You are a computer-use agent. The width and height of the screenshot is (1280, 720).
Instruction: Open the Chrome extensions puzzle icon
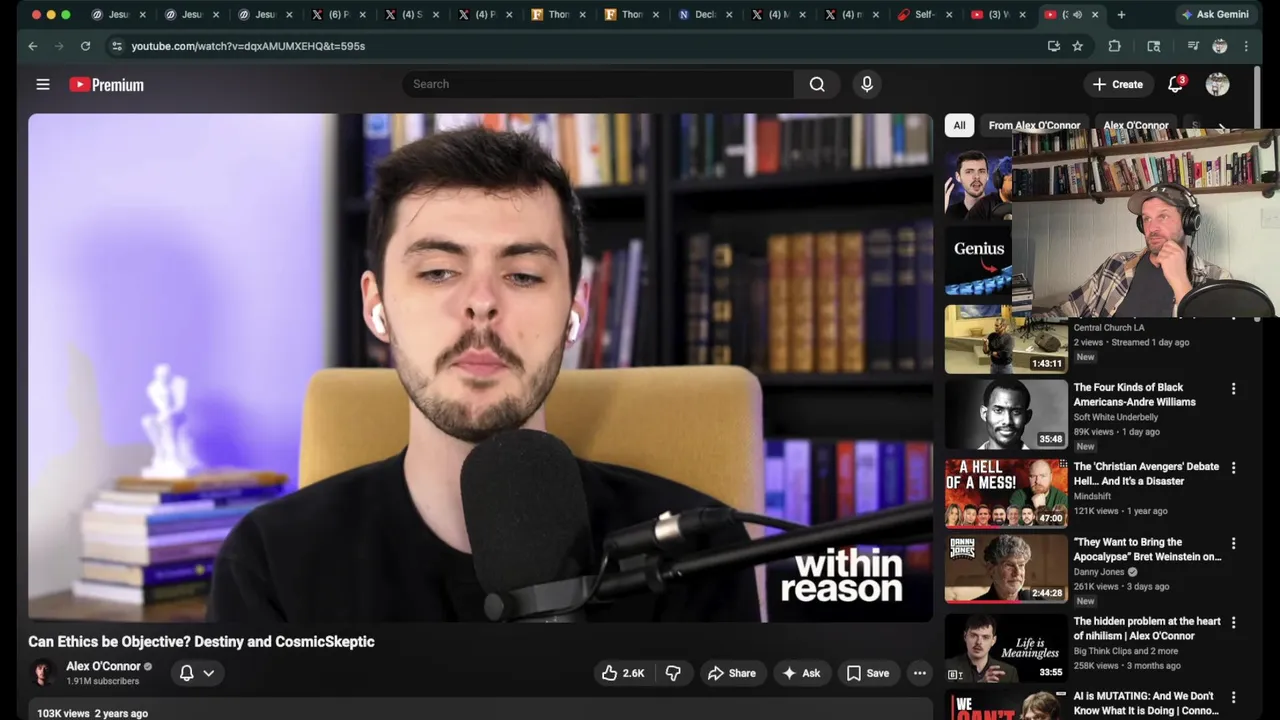[1115, 46]
